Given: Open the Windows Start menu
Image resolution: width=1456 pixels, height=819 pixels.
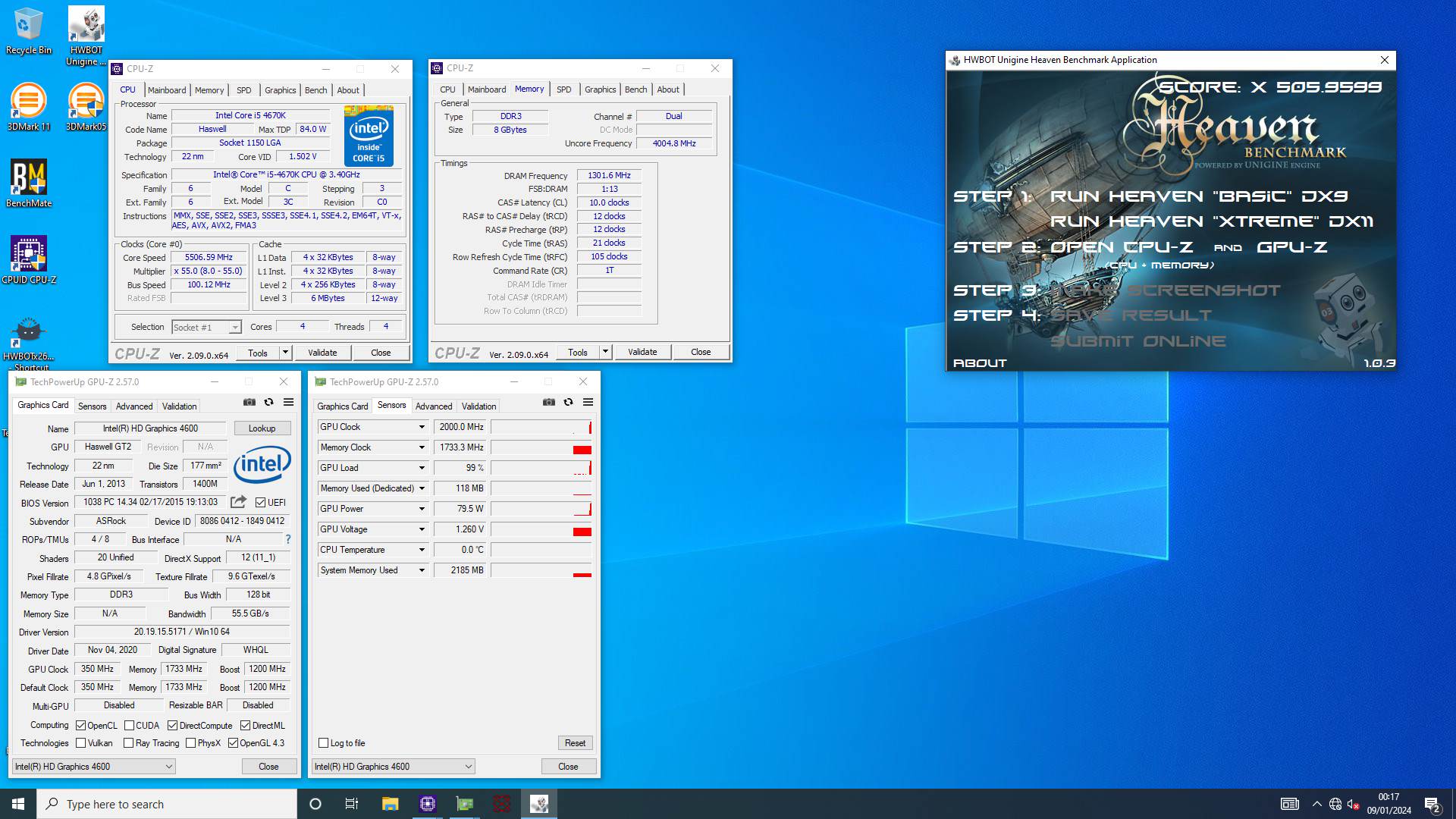Looking at the screenshot, I should tap(18, 804).
